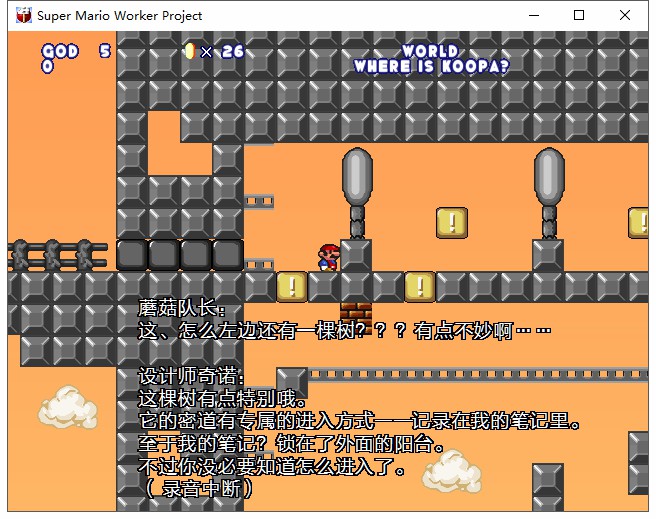
Task: Click the line 这棵树有点特别哦
Action: [x=222, y=399]
